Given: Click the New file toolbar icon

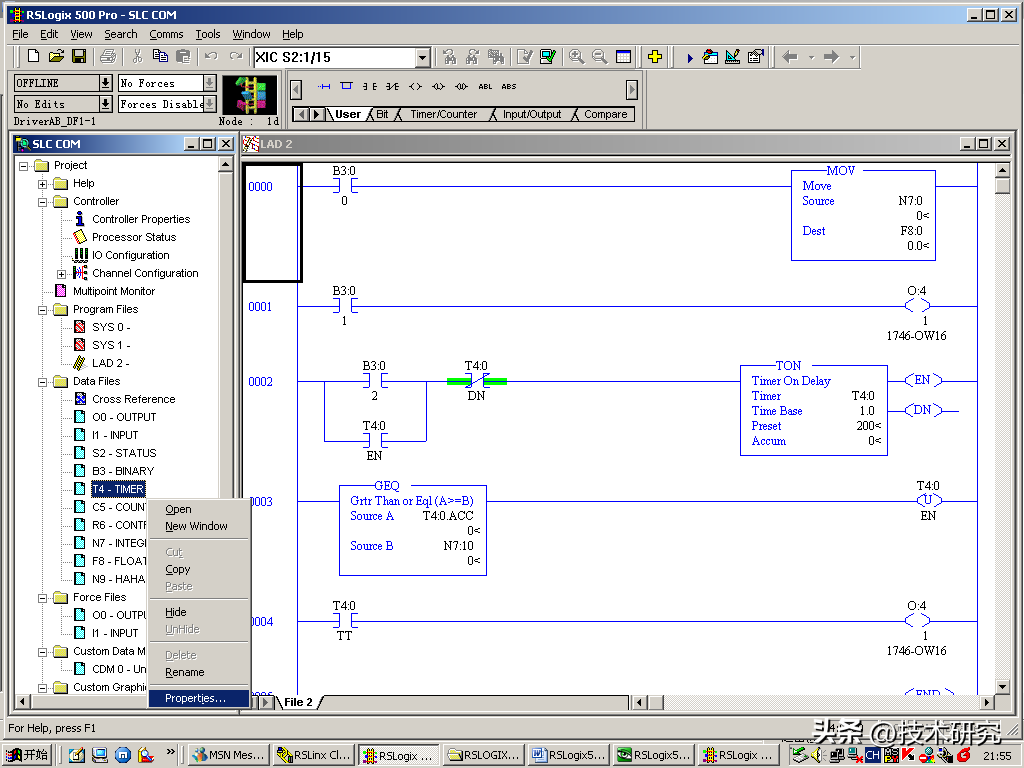Looking at the screenshot, I should [x=34, y=57].
